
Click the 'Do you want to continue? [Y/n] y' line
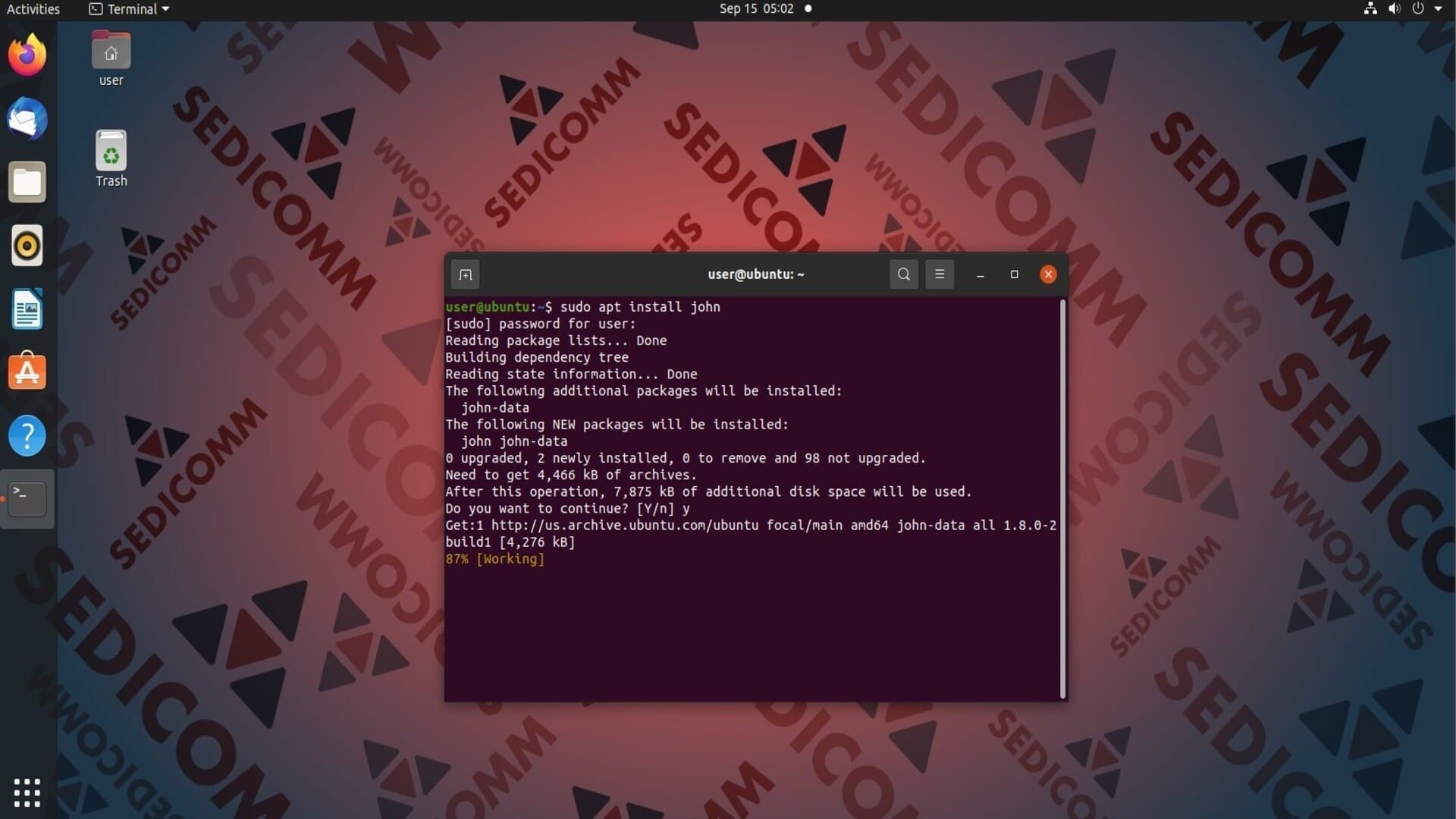tap(567, 509)
